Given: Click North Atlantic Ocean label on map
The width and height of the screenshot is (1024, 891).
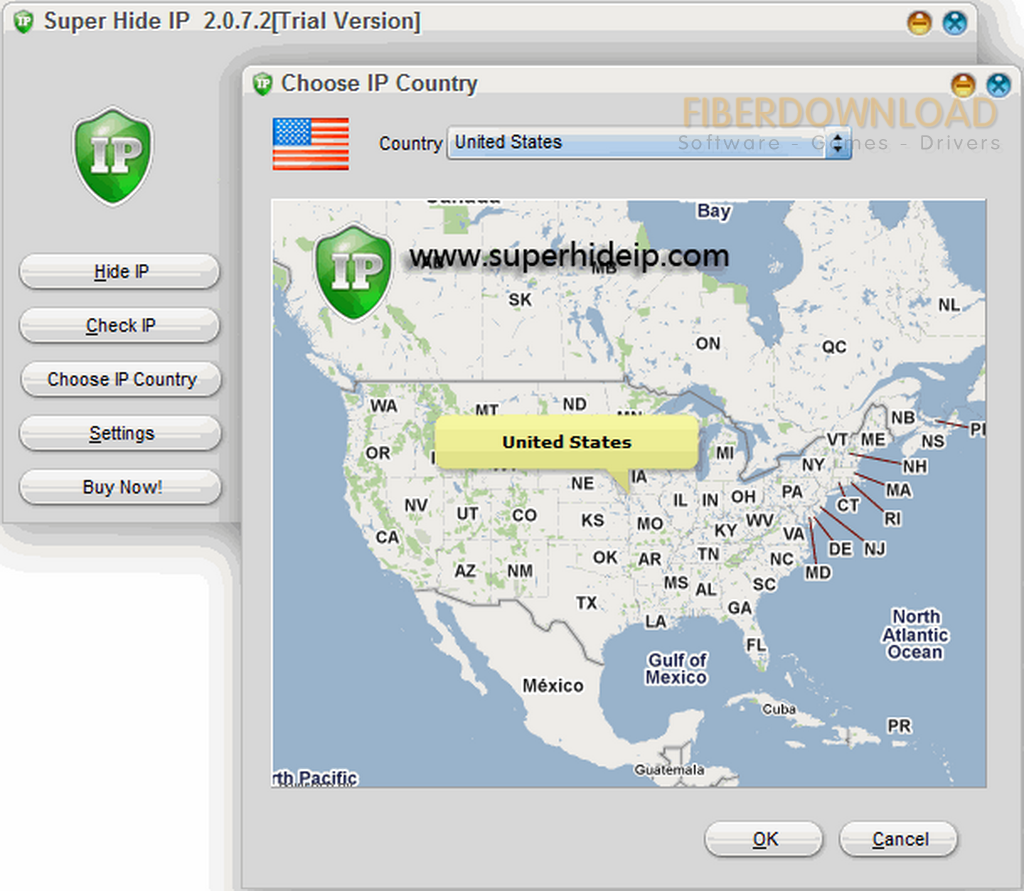Looking at the screenshot, I should coord(916,634).
